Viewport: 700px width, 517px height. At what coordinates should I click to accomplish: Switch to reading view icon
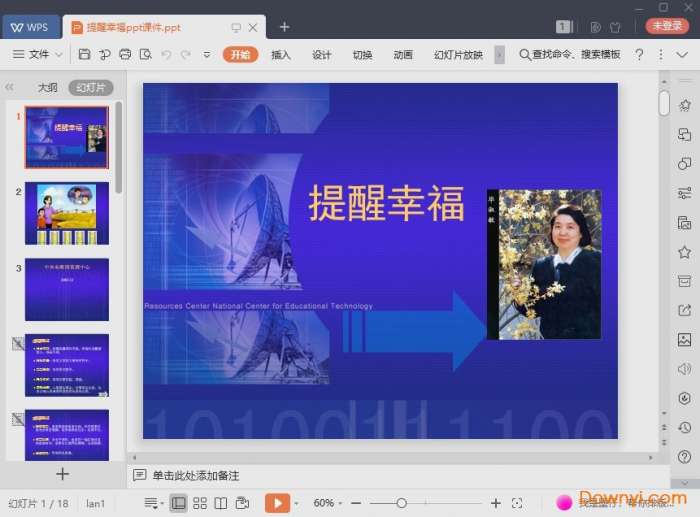click(221, 503)
